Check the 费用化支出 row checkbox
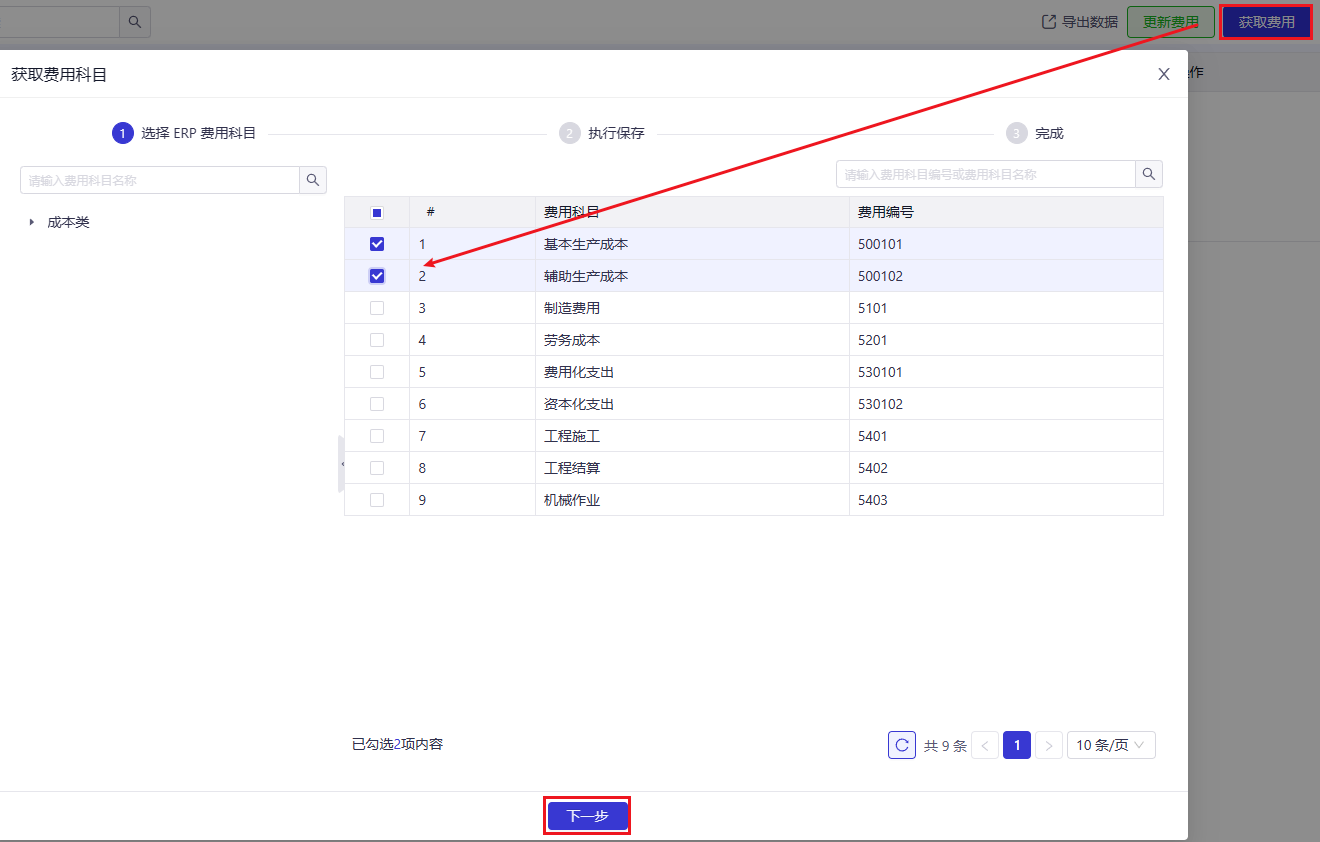The height and width of the screenshot is (842, 1320). pyautogui.click(x=377, y=372)
